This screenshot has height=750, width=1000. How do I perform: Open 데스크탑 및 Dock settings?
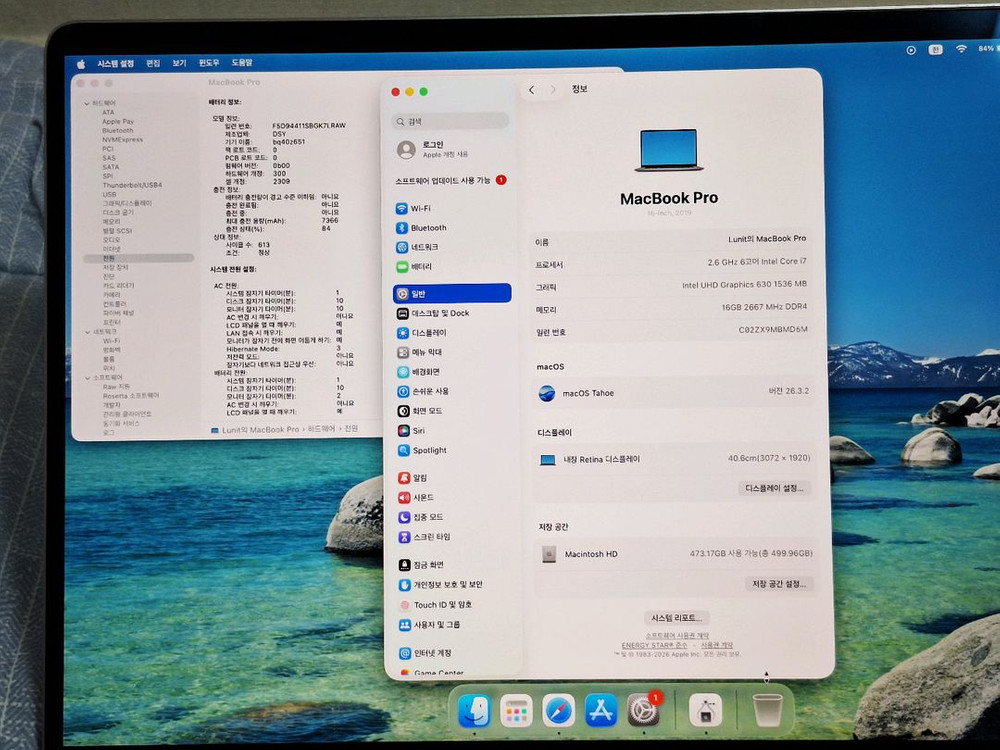pos(430,312)
